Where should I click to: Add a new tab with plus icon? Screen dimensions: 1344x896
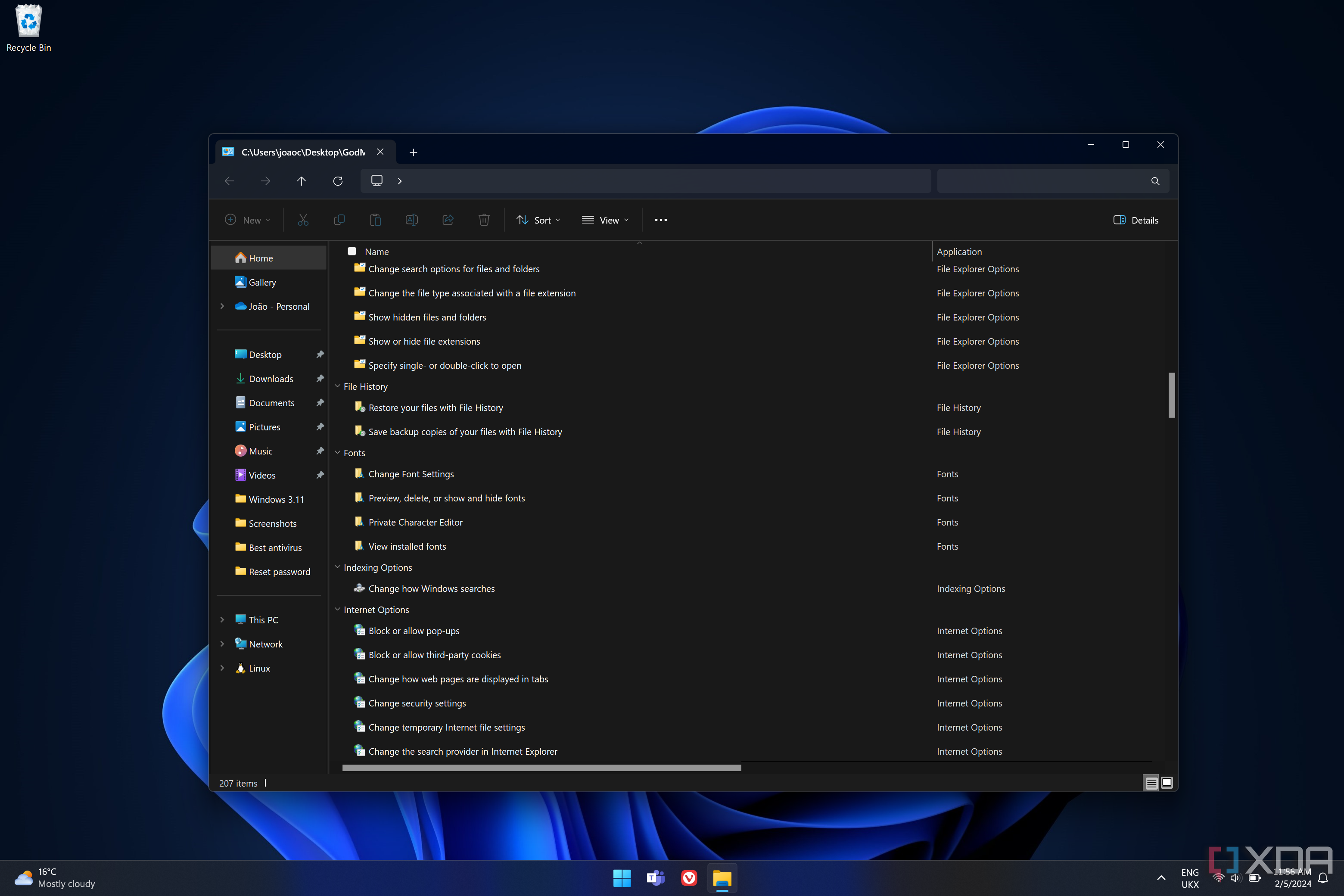413,152
